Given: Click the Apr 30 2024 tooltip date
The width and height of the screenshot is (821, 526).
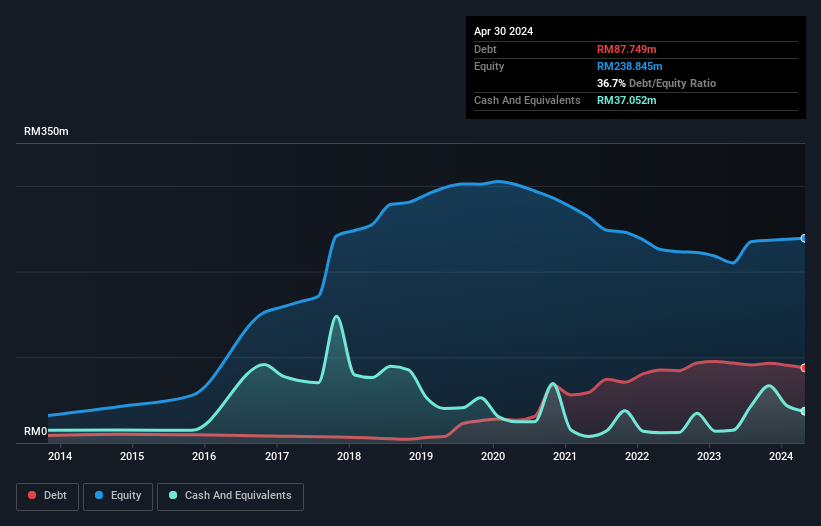Looking at the screenshot, I should [504, 31].
